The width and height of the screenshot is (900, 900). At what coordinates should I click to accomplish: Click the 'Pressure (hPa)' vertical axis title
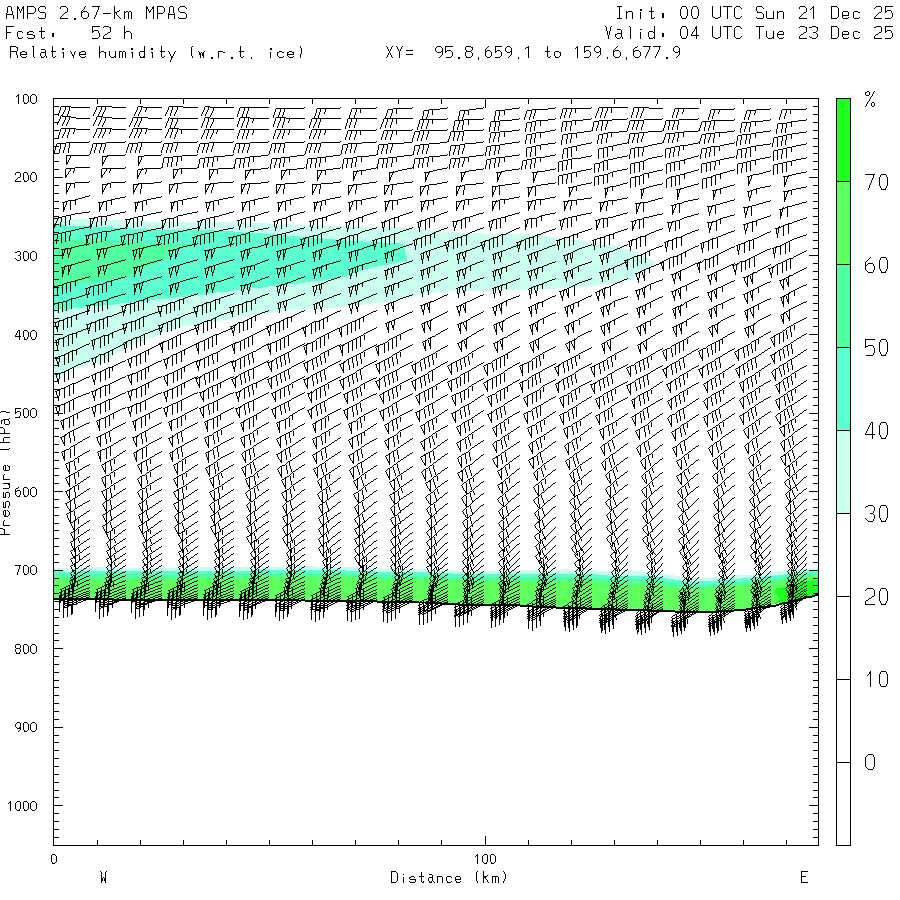tap(6, 472)
